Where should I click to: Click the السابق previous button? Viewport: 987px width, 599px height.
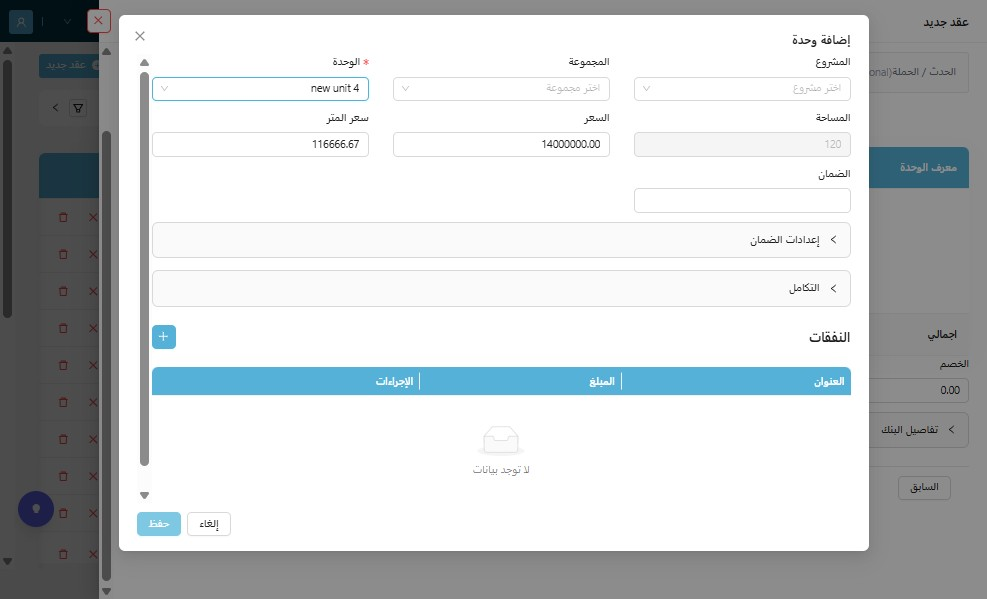924,488
